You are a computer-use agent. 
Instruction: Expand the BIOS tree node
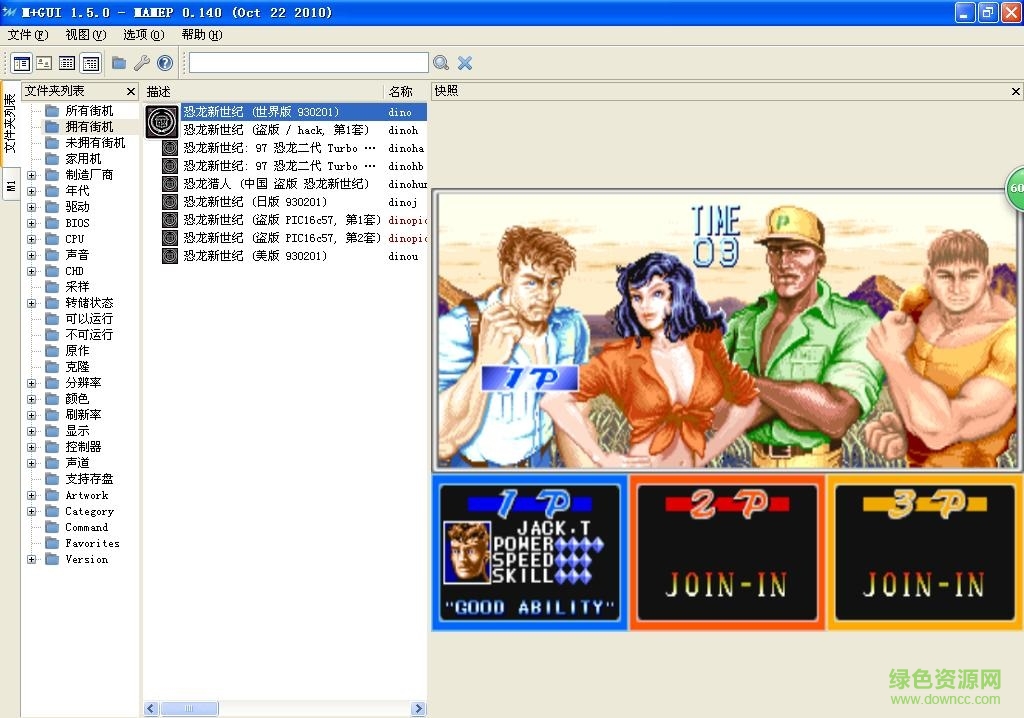[x=31, y=223]
